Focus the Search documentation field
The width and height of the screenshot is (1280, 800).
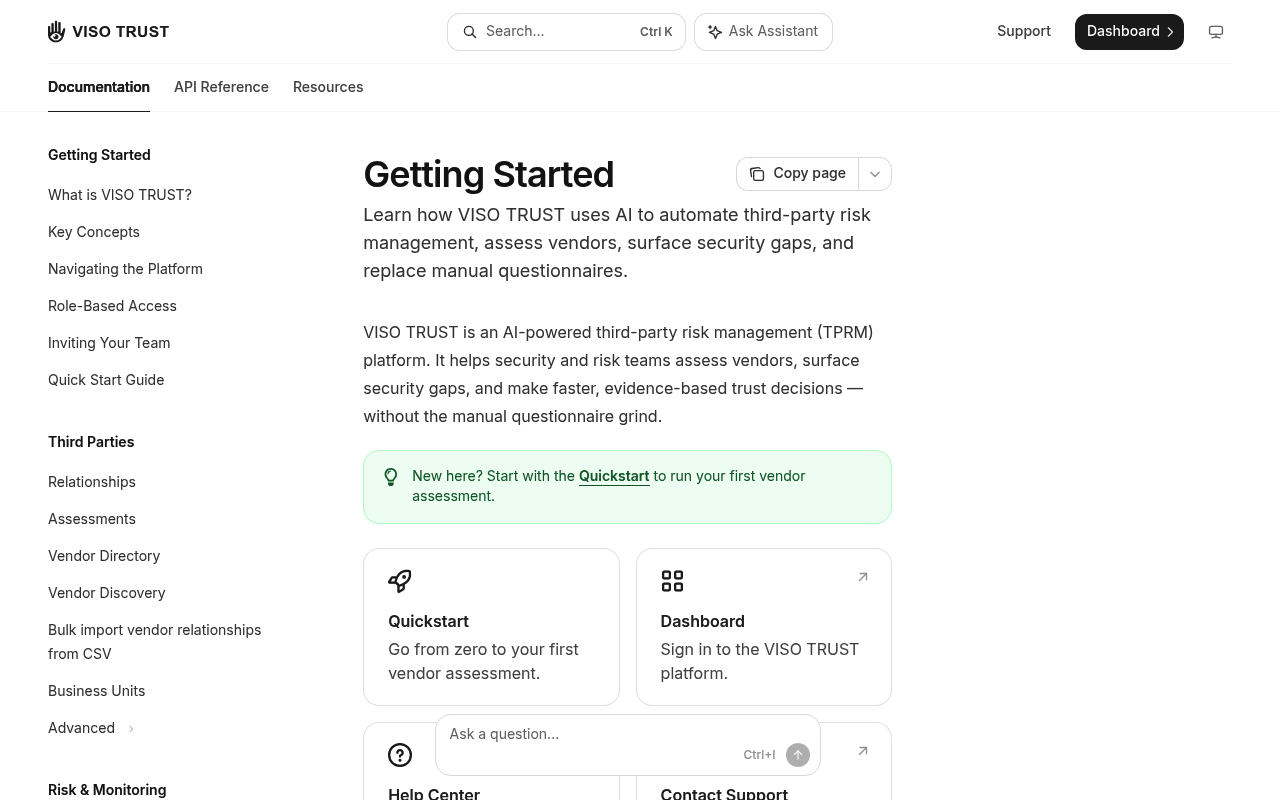pos(566,32)
